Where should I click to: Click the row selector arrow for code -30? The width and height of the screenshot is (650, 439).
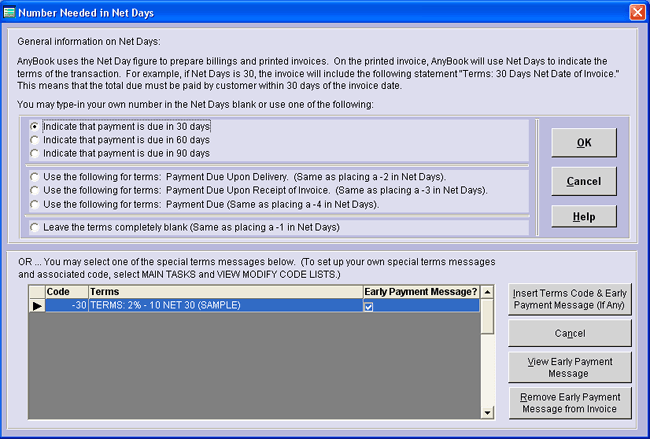pyautogui.click(x=36, y=305)
